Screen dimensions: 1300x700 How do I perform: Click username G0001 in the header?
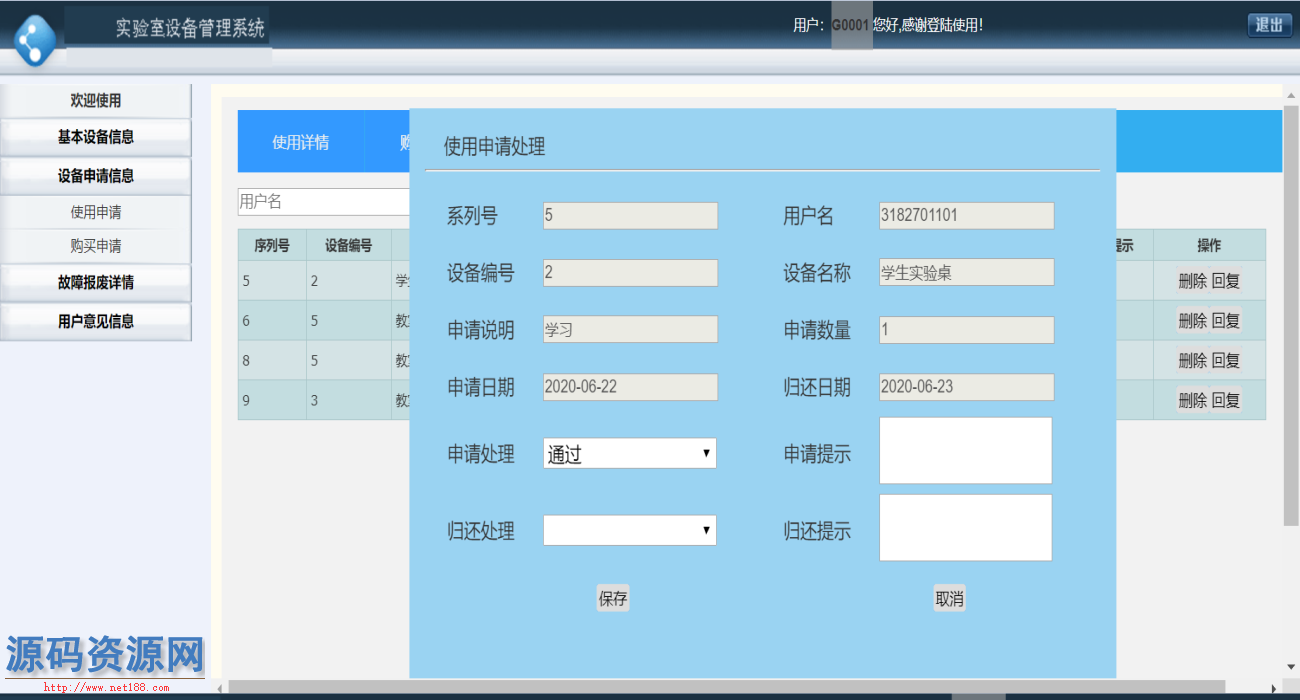851,25
